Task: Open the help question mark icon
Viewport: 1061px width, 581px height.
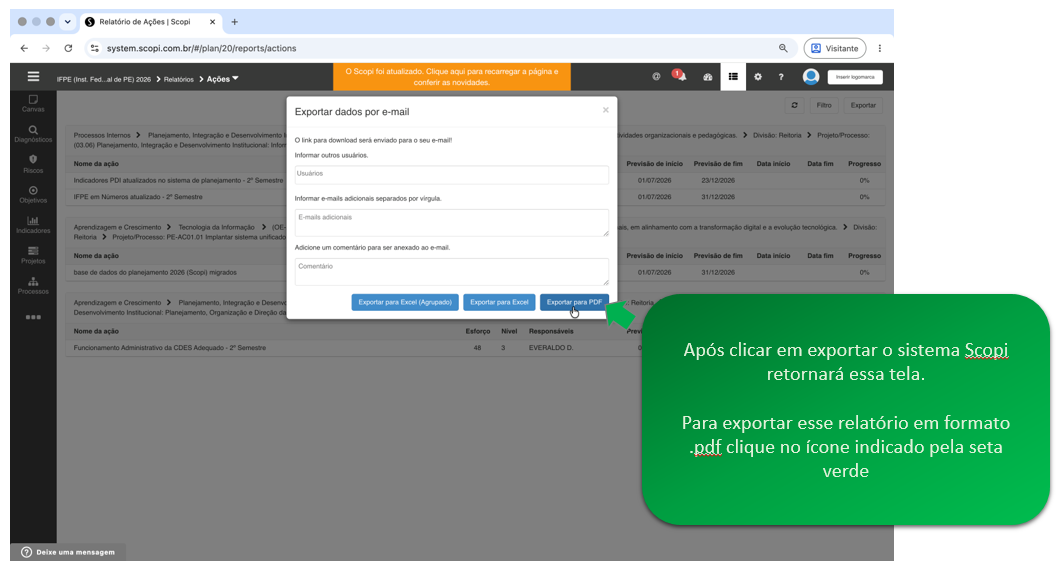Action: pyautogui.click(x=781, y=77)
